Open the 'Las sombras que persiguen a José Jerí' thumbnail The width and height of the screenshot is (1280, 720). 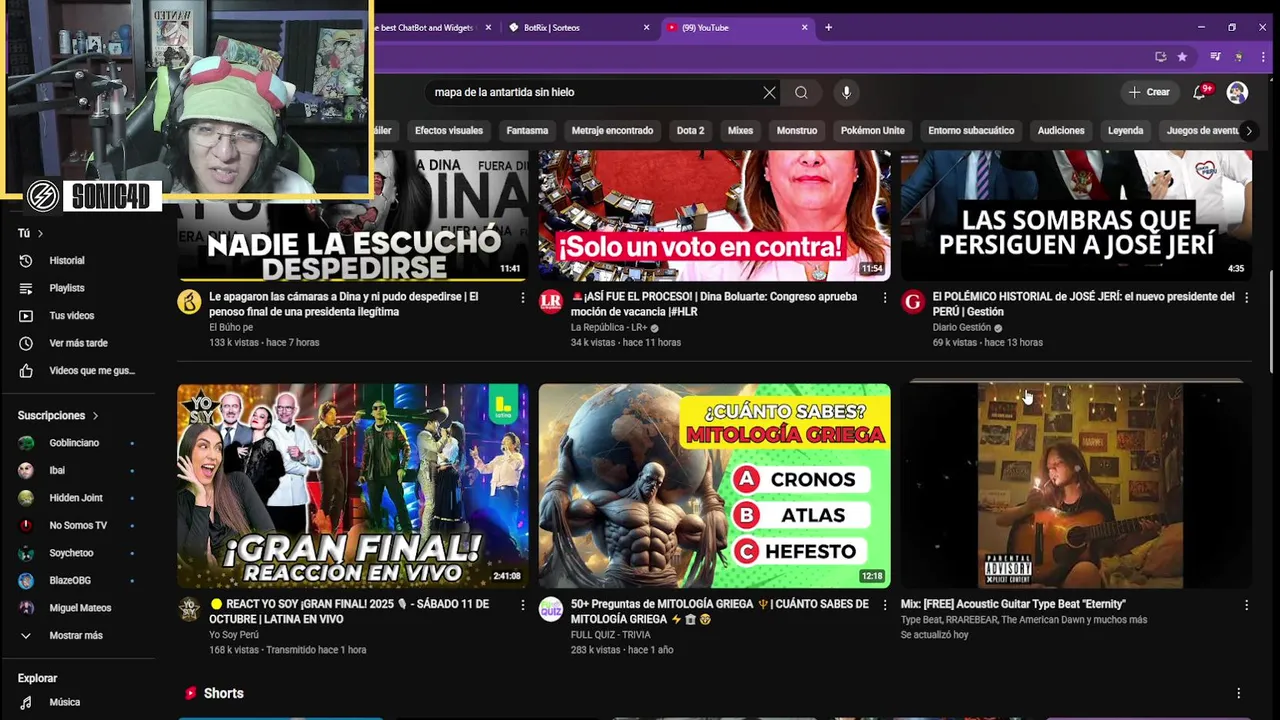click(1076, 216)
